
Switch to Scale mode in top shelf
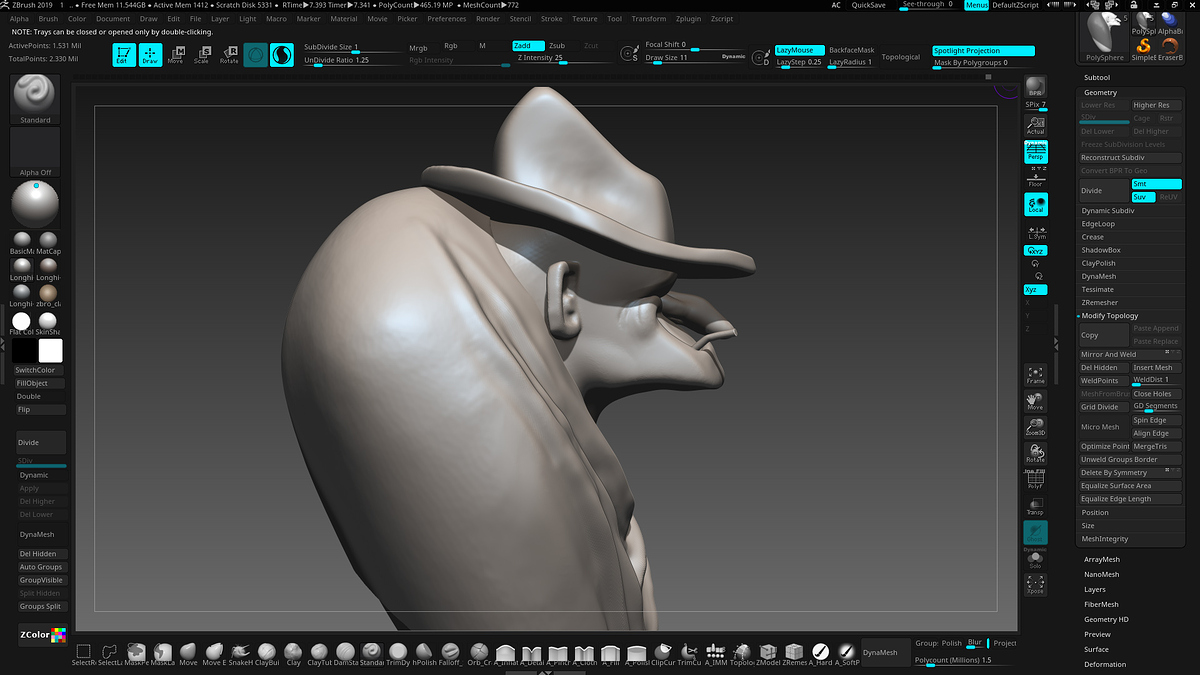202,55
